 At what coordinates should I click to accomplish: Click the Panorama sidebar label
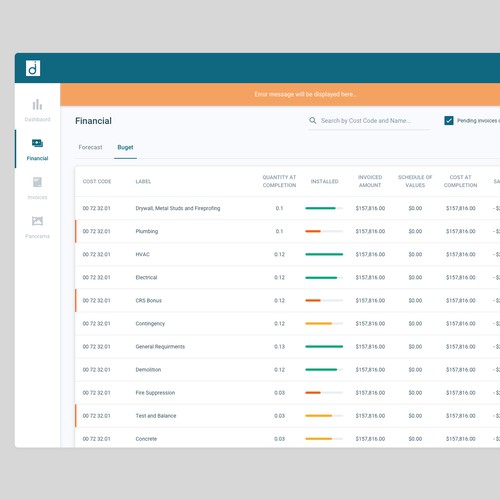37,236
